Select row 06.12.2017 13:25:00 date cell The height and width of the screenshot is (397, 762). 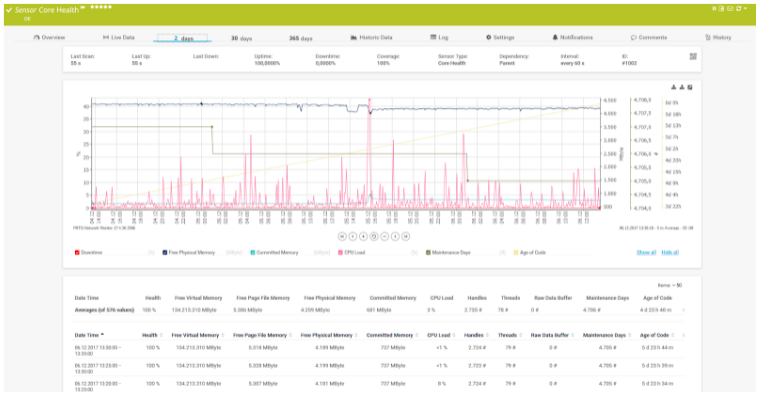[x=98, y=369]
